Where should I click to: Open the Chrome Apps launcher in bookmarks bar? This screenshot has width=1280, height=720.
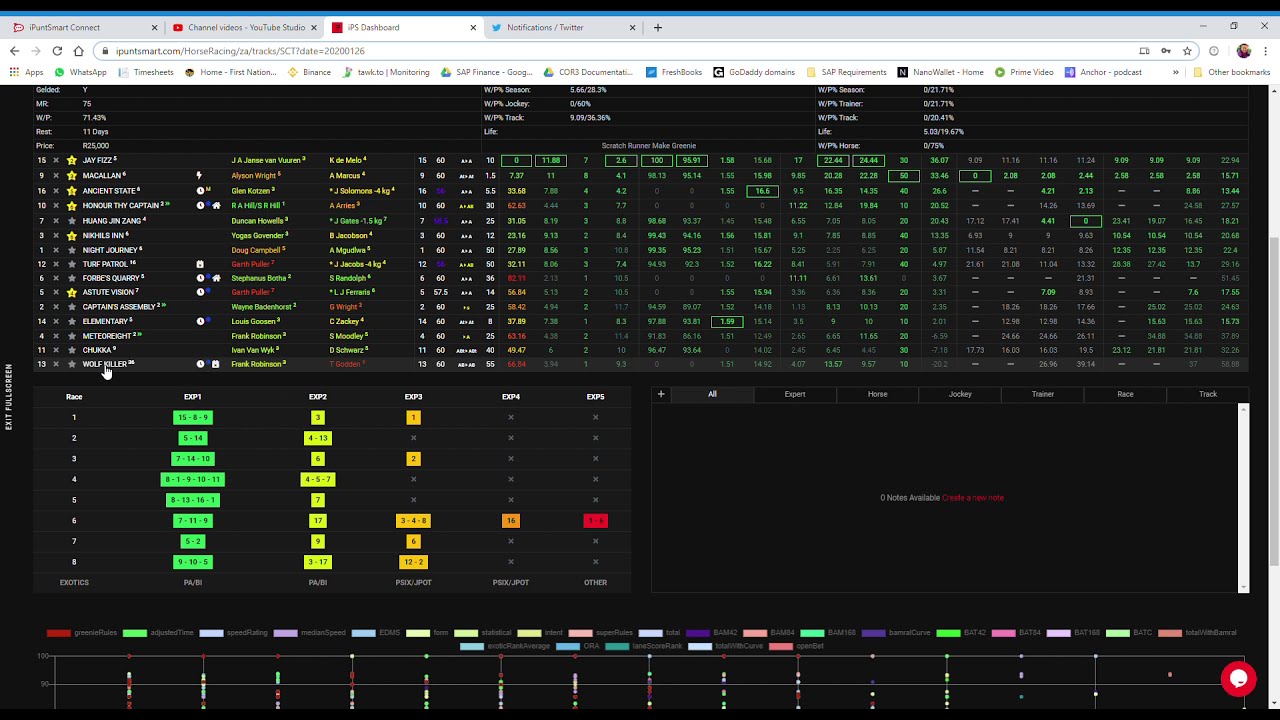click(x=26, y=72)
